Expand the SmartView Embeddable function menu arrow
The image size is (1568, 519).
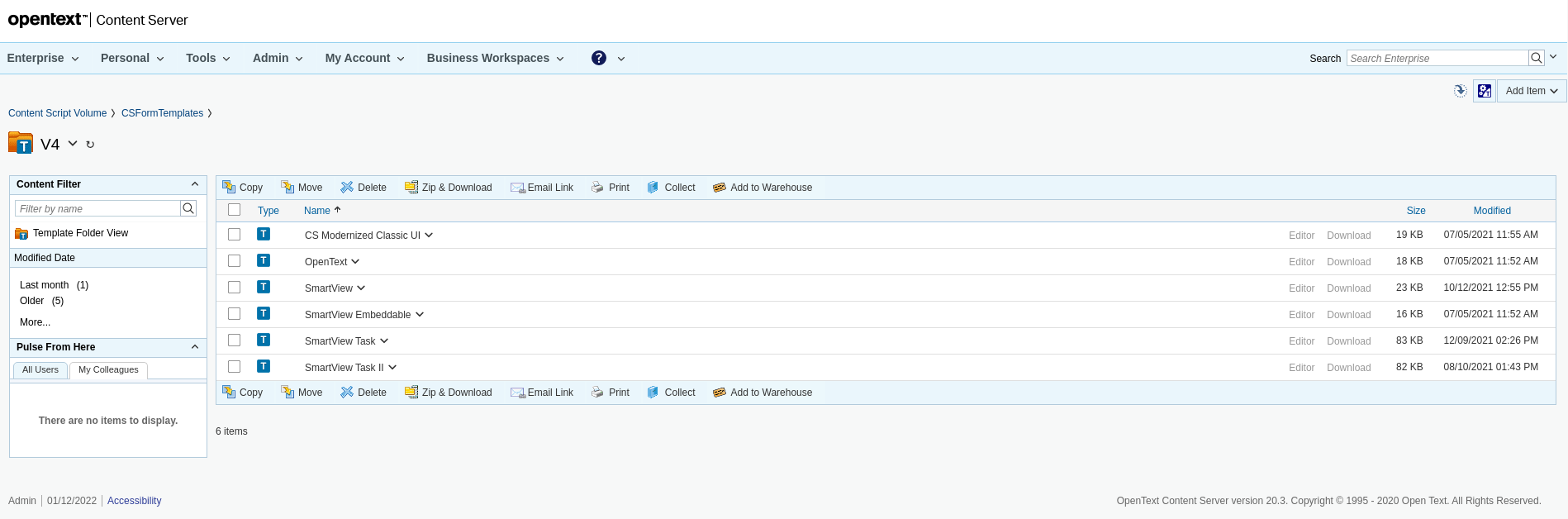(x=420, y=314)
